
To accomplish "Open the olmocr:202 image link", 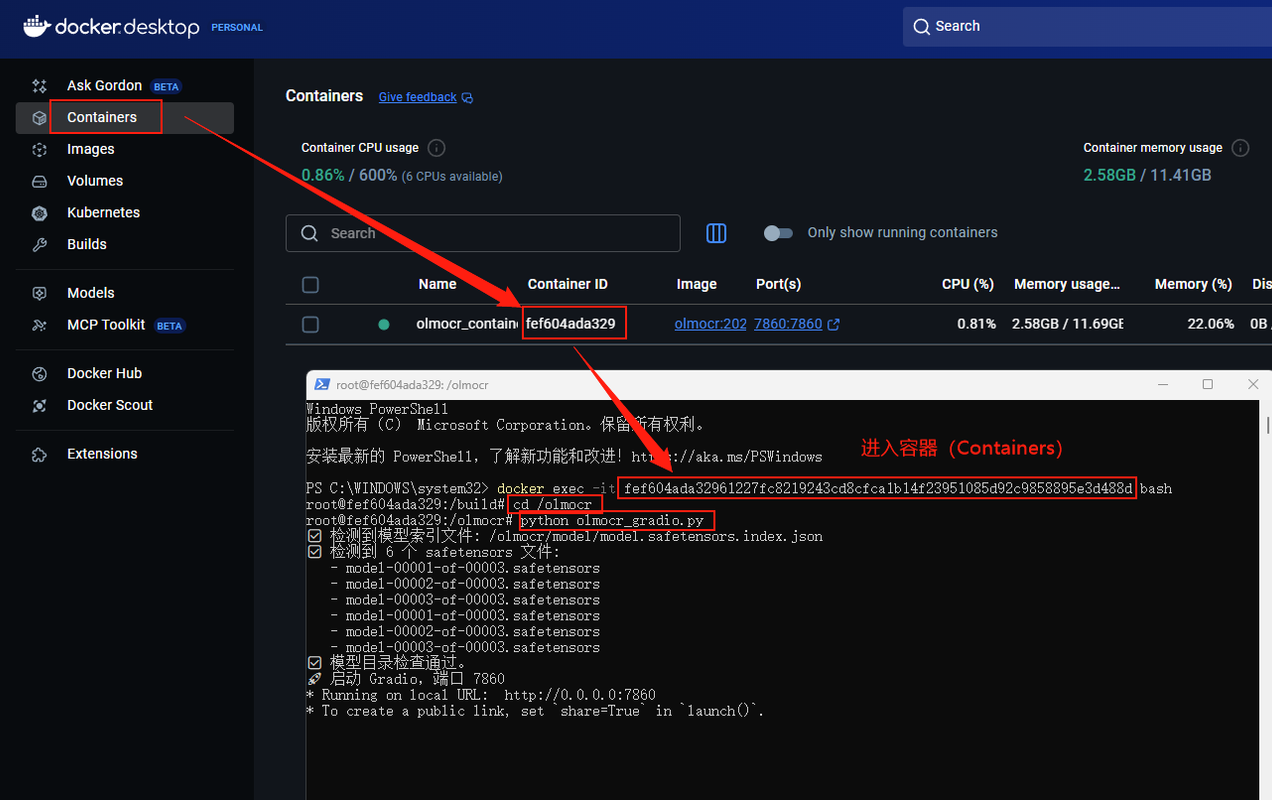I will 710,324.
